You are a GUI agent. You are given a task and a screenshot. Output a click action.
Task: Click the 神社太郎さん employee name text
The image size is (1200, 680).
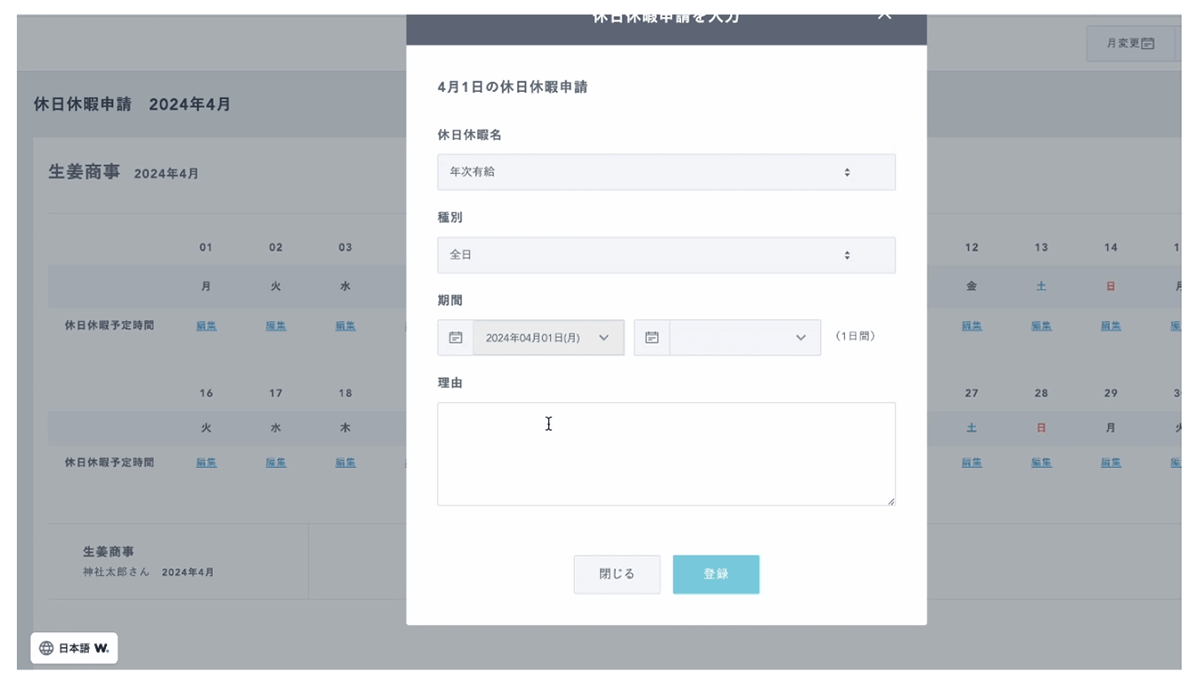[x=118, y=573]
